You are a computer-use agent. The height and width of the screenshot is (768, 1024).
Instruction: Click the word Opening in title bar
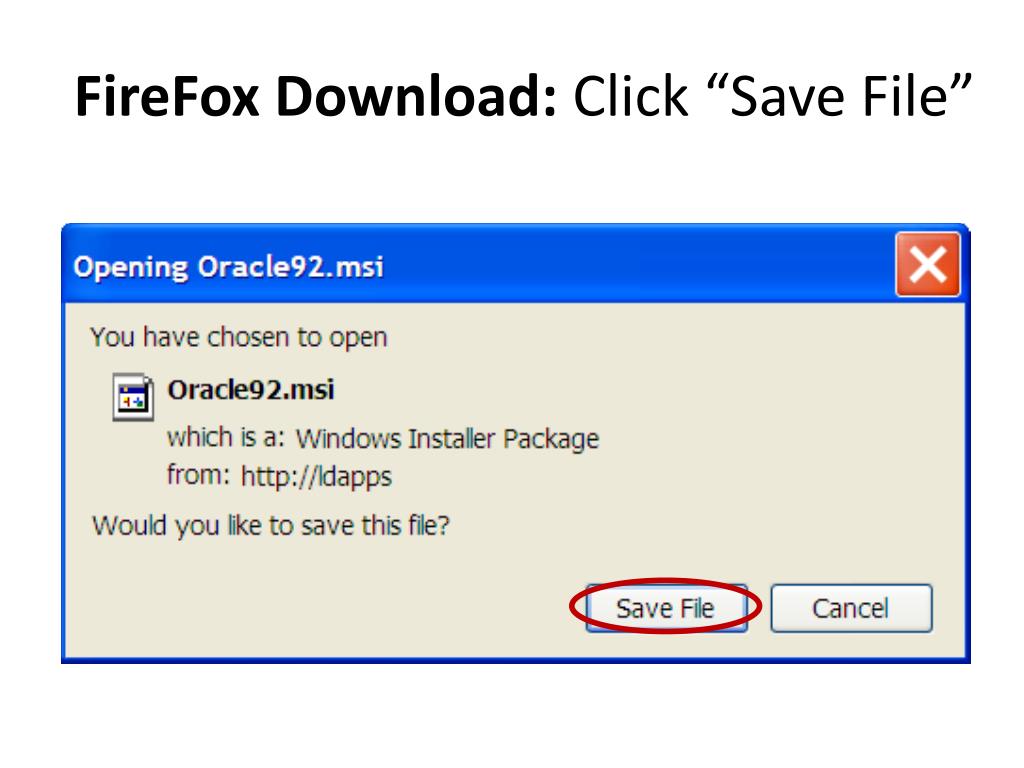click(131, 268)
